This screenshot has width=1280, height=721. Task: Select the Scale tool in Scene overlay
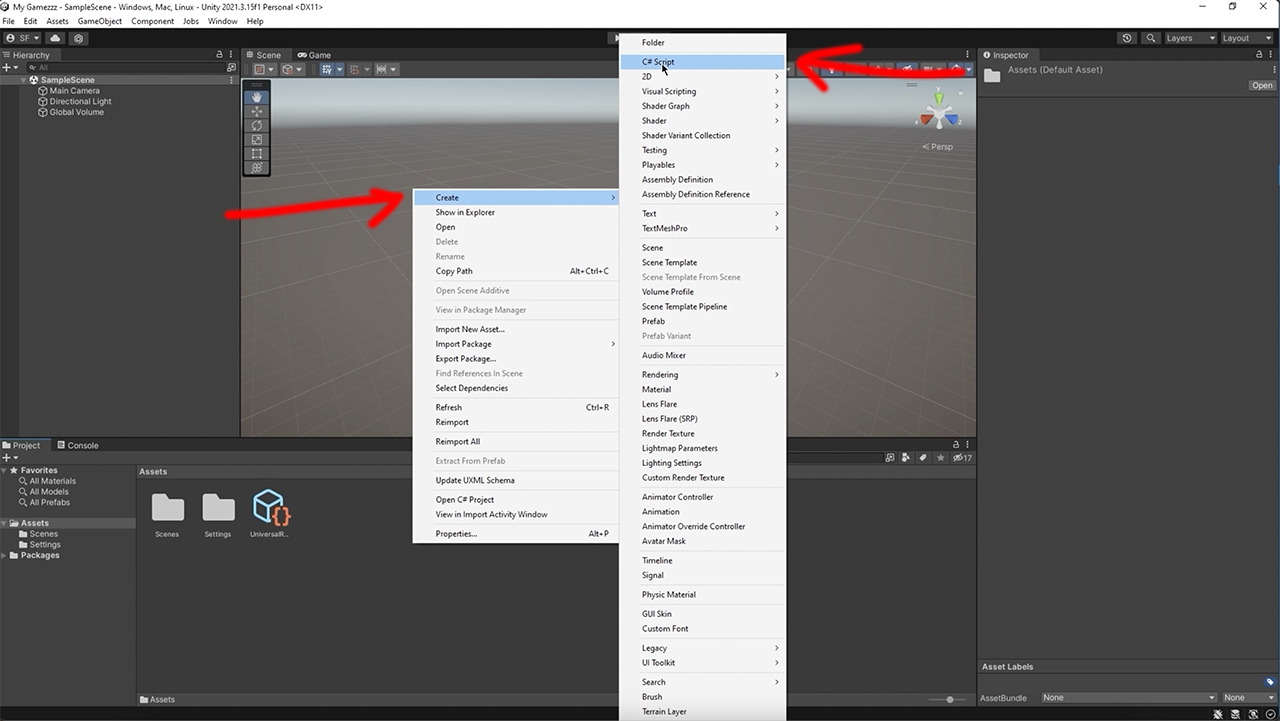tap(257, 140)
